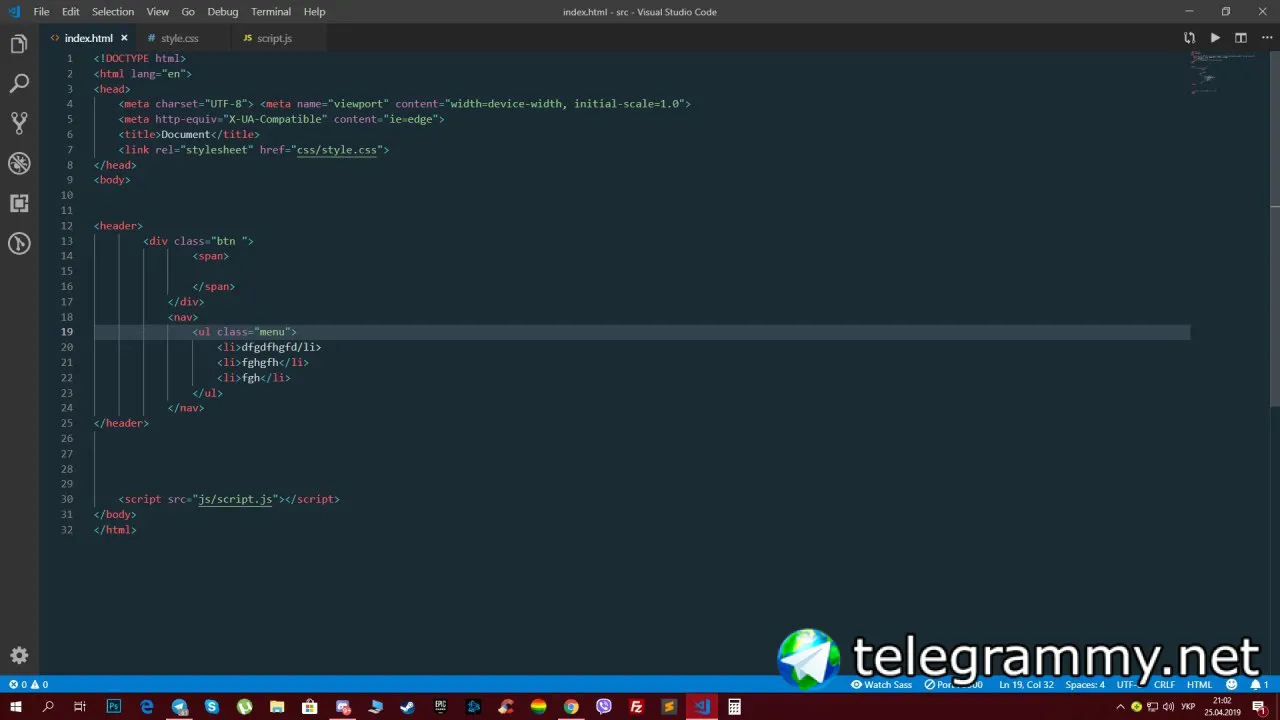This screenshot has height=720, width=1280.
Task: Close the index.html tab
Action: (124, 38)
